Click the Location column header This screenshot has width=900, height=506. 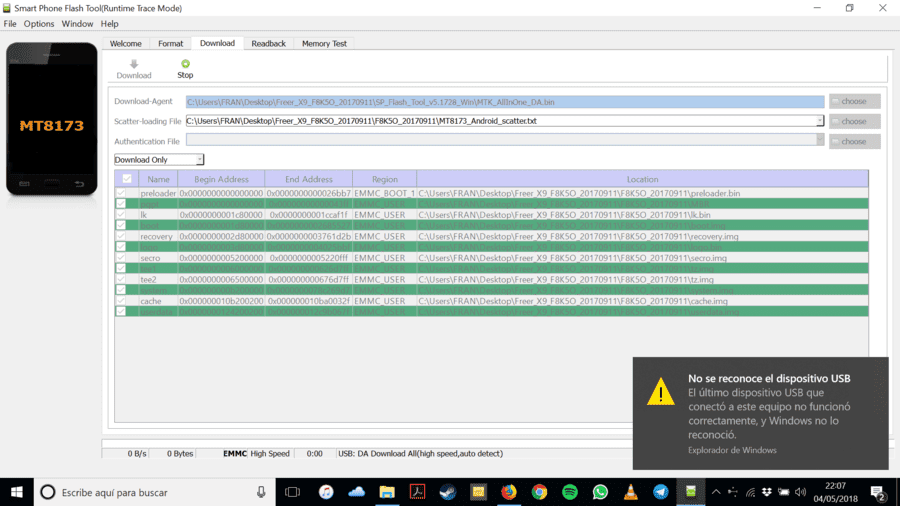click(x=642, y=179)
